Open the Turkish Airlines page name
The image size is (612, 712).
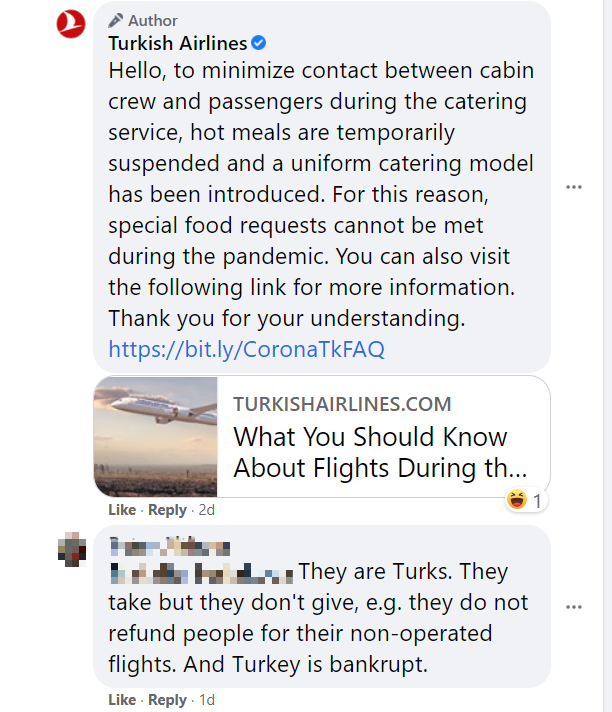coord(178,43)
